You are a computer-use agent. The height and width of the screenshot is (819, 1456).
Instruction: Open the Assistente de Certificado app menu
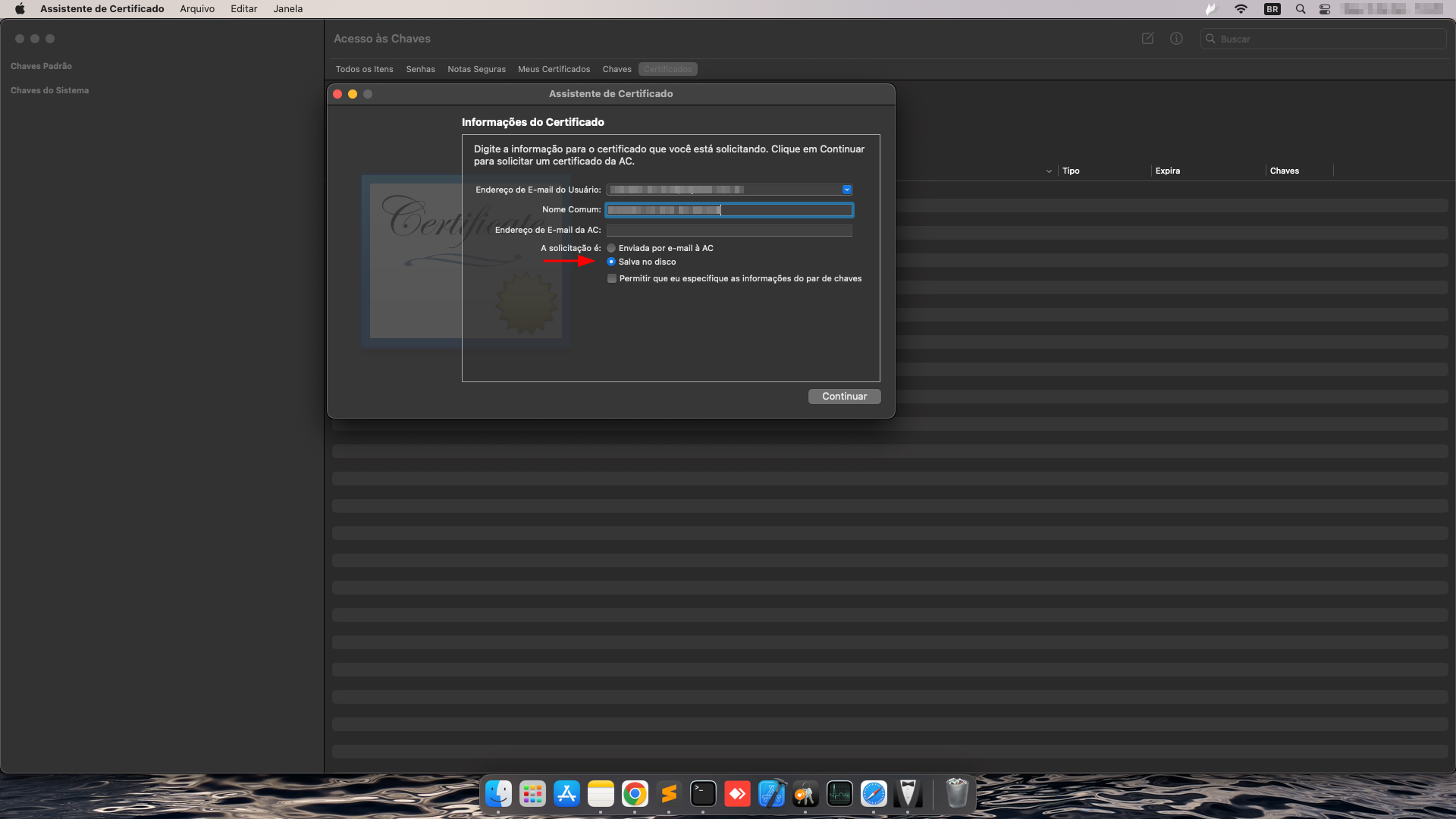click(x=102, y=9)
